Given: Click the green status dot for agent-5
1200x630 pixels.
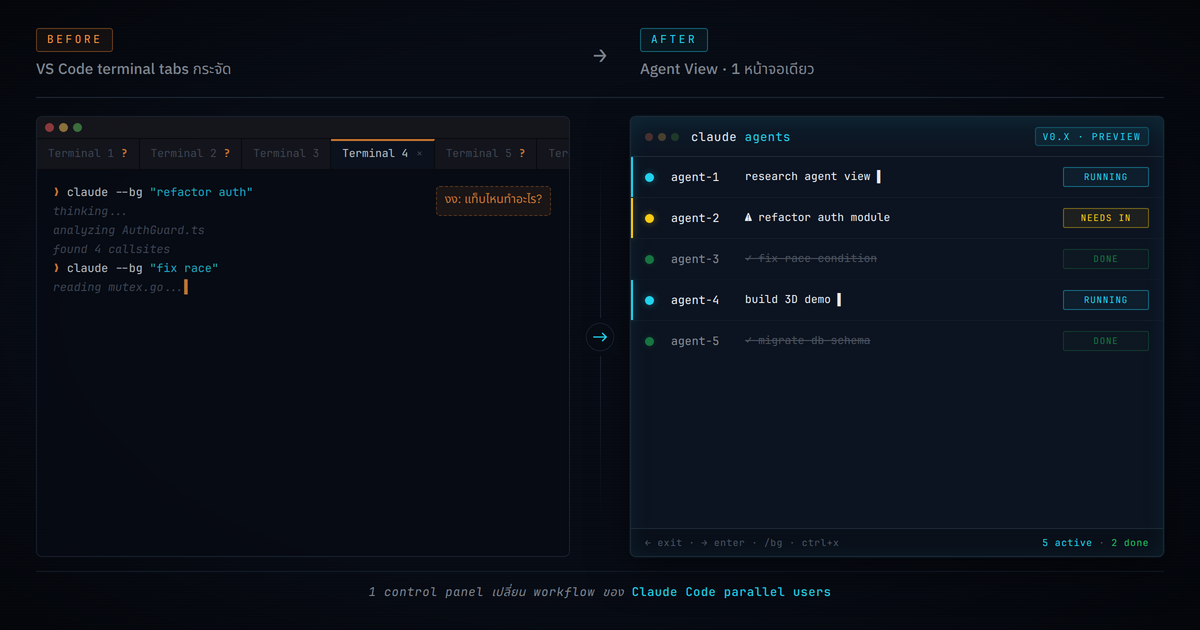Looking at the screenshot, I should point(649,341).
